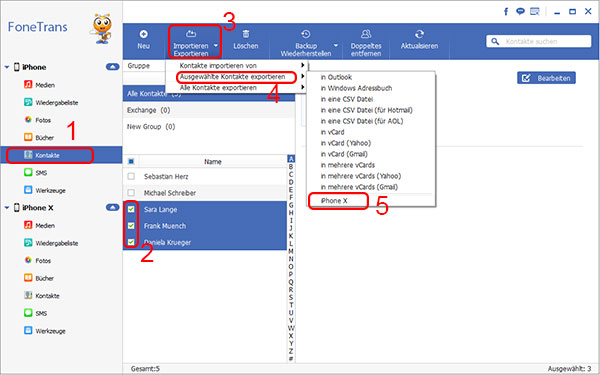
Task: Jump to letter A in alphabet index
Action: click(291, 159)
